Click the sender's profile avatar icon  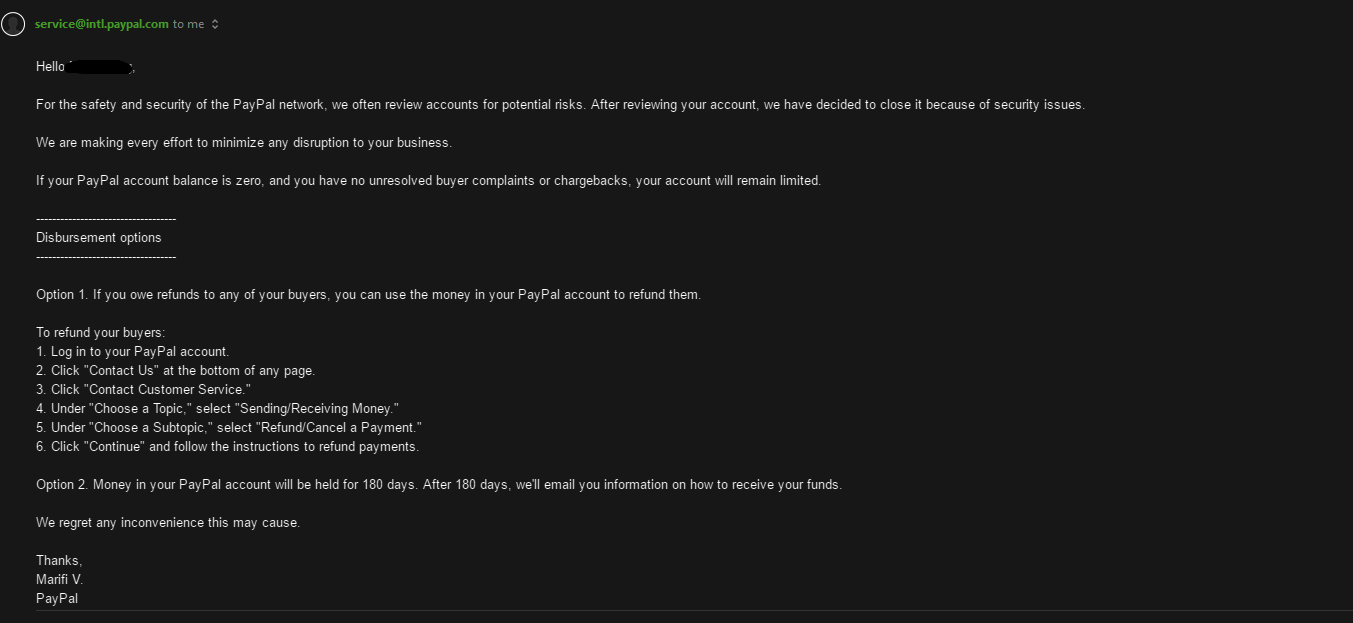(x=13, y=24)
